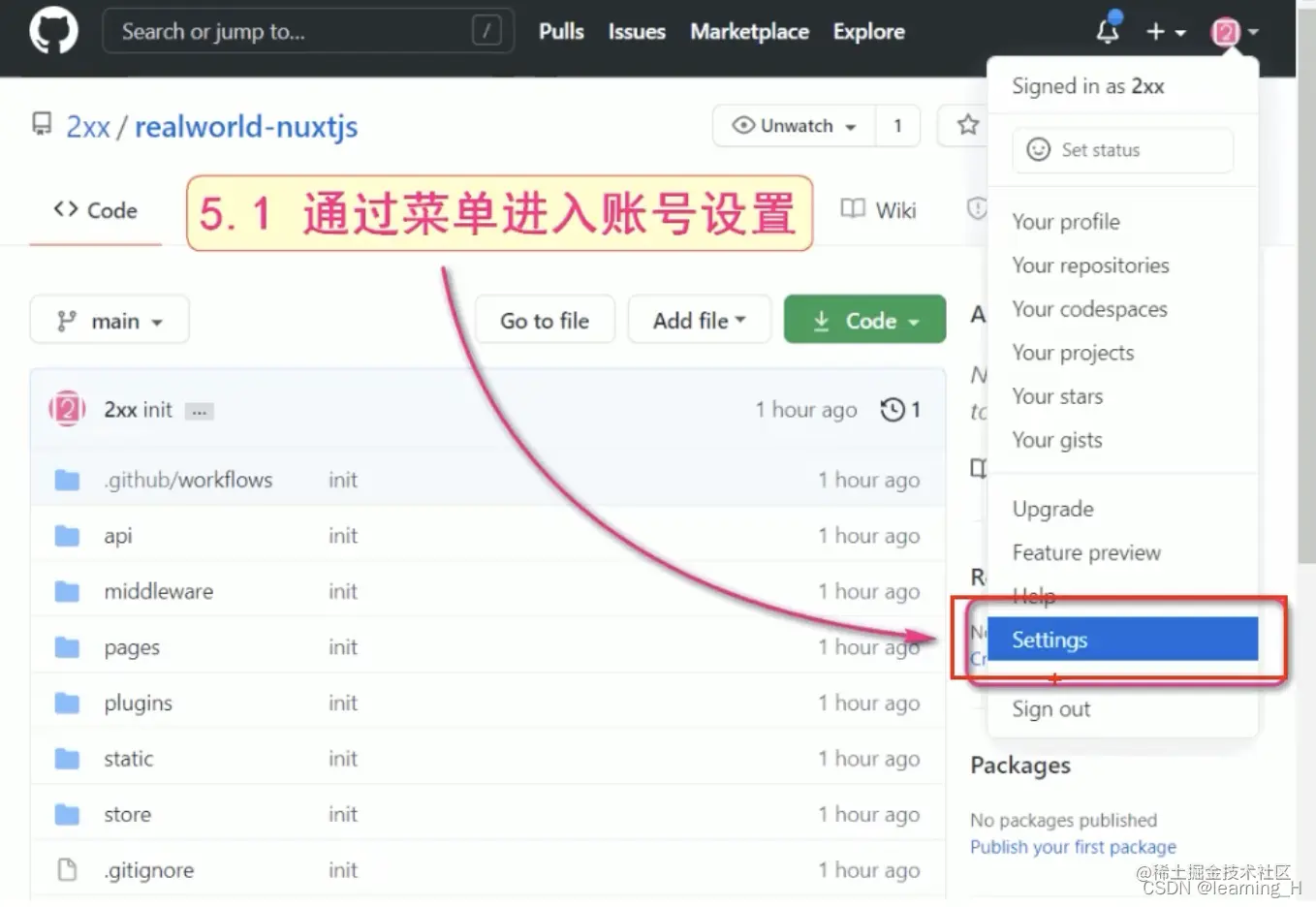View watcher count 1
The height and width of the screenshot is (907, 1316).
coord(897,126)
